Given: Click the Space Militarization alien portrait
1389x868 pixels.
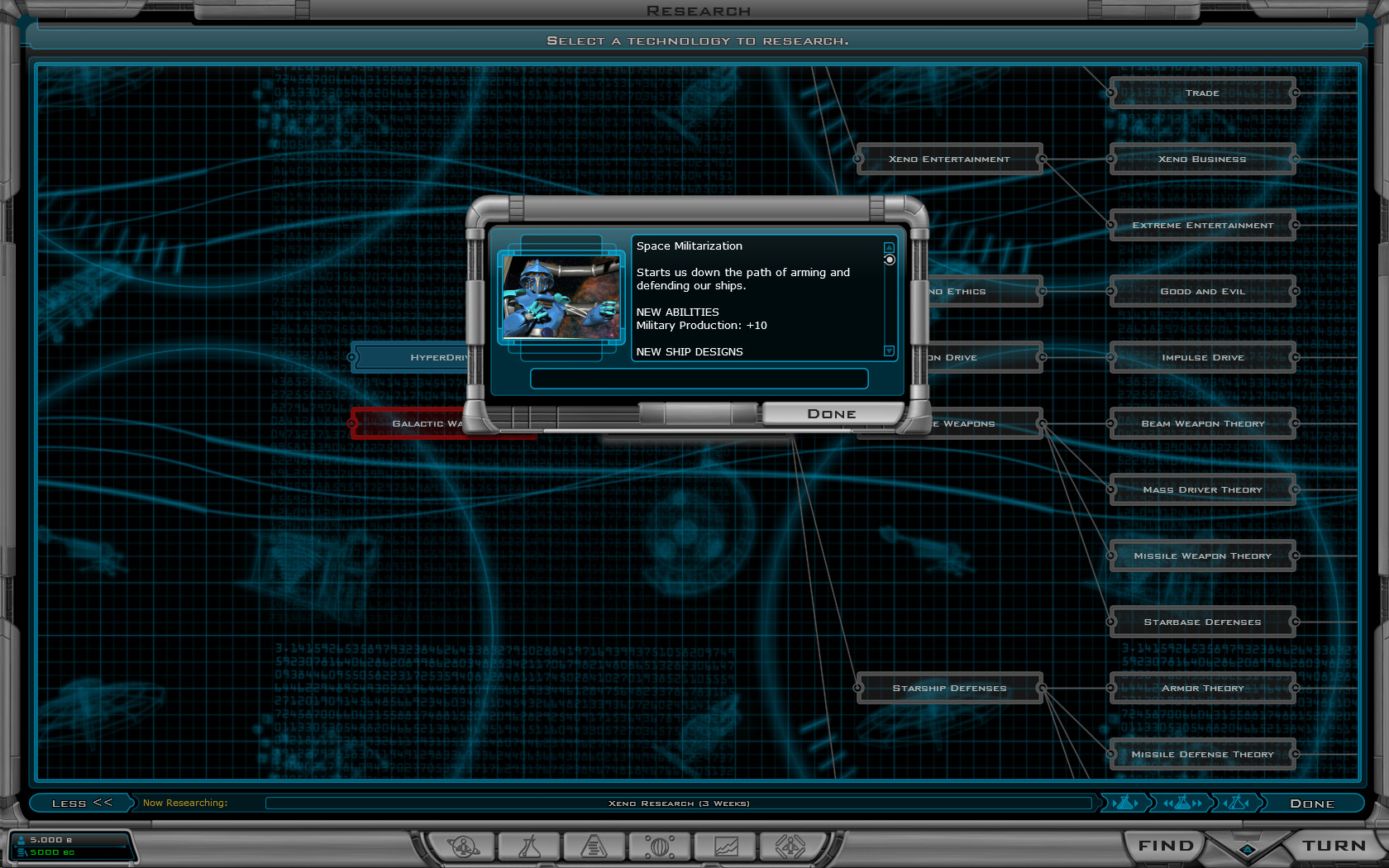Looking at the screenshot, I should 561,298.
